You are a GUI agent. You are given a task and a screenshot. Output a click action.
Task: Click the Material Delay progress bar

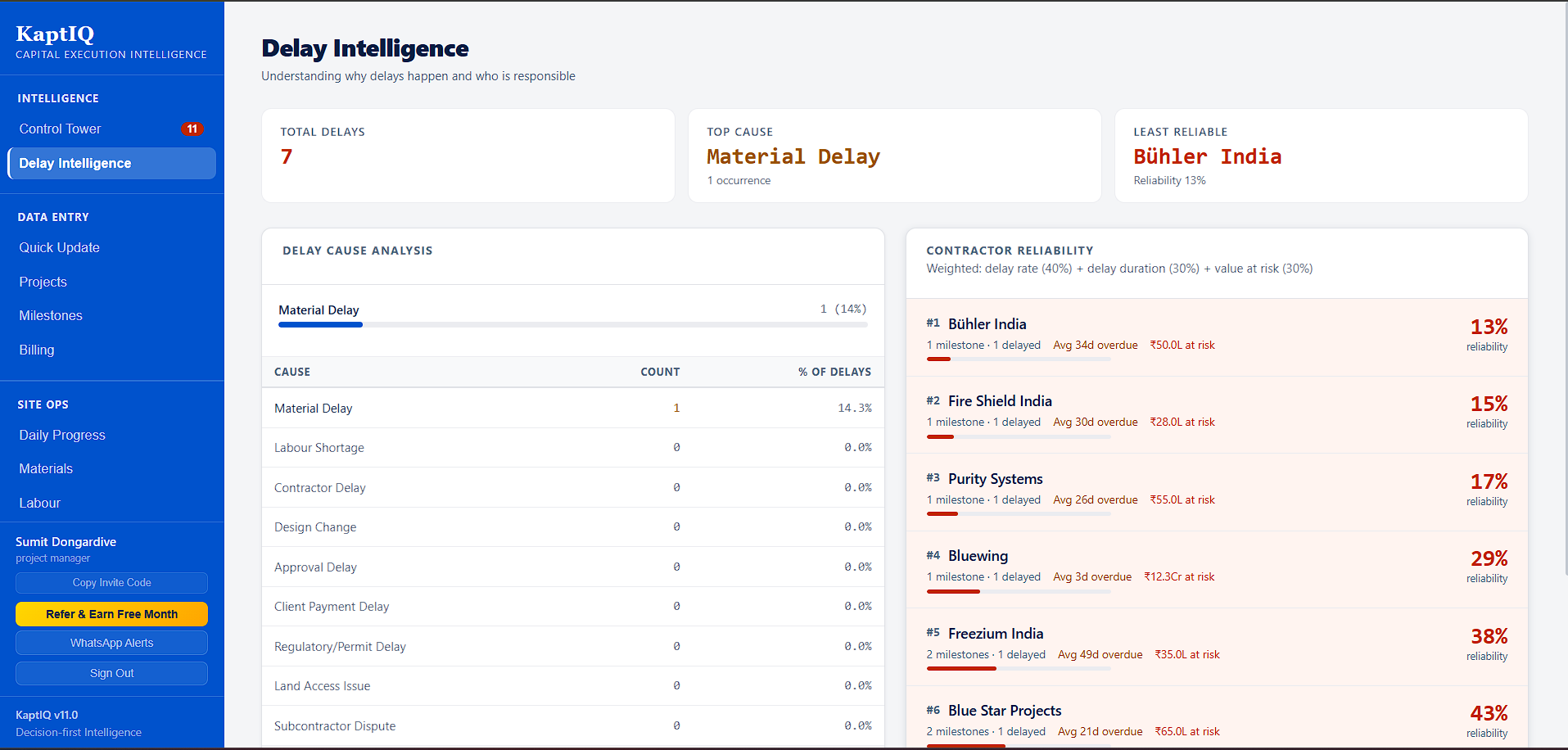pos(572,325)
